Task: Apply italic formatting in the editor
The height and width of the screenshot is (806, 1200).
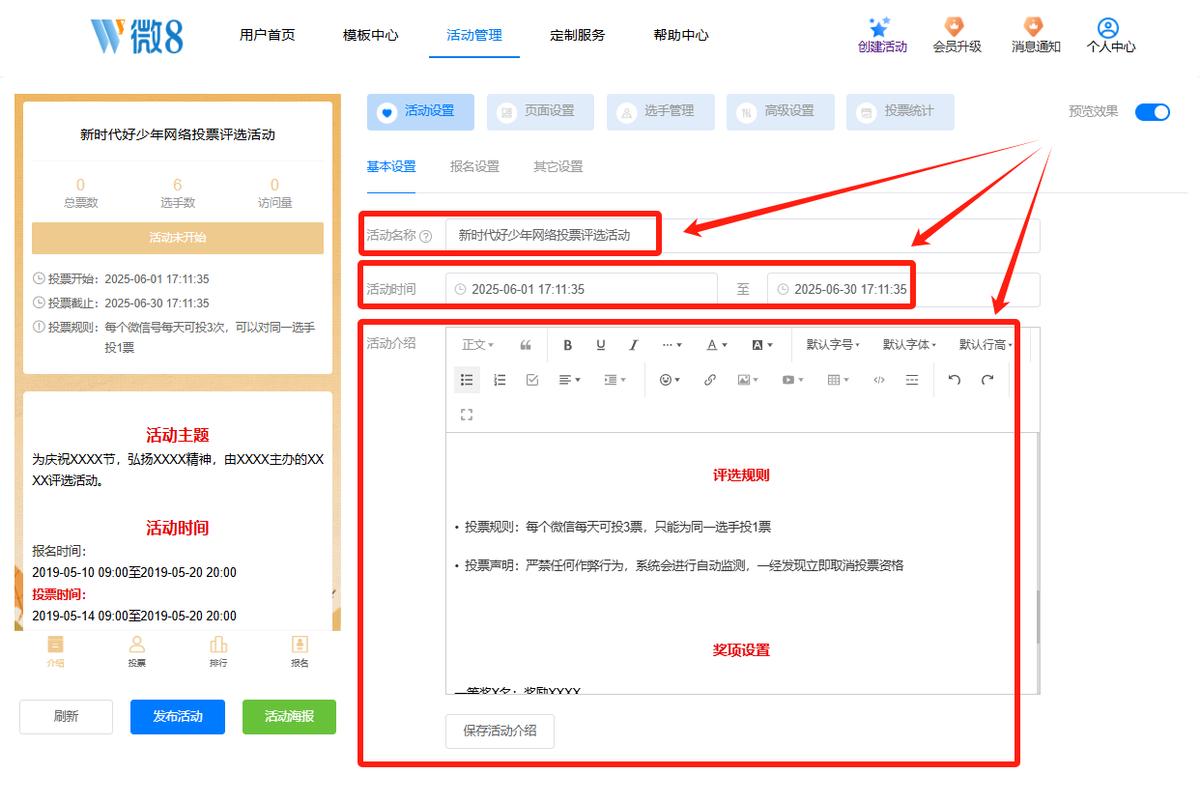Action: pyautogui.click(x=633, y=345)
